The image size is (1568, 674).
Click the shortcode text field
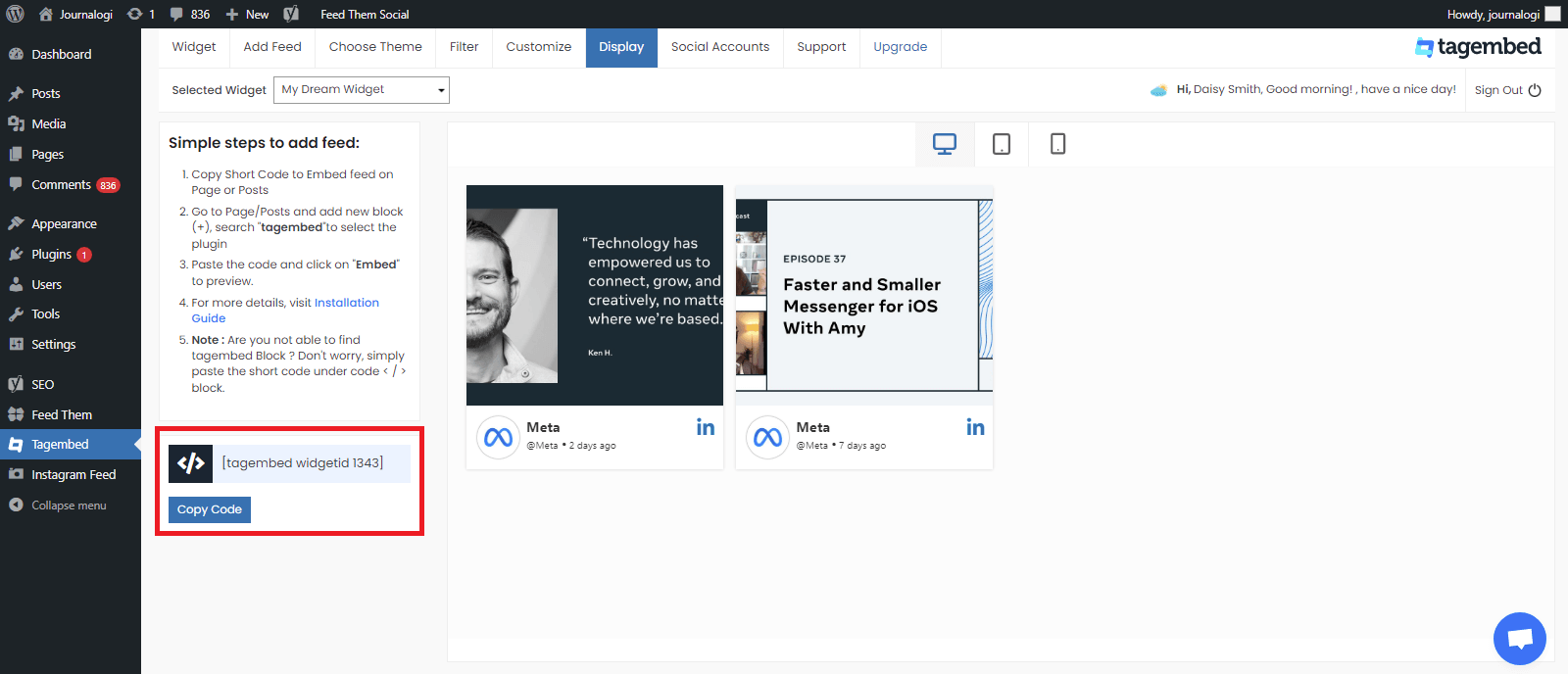tap(312, 463)
